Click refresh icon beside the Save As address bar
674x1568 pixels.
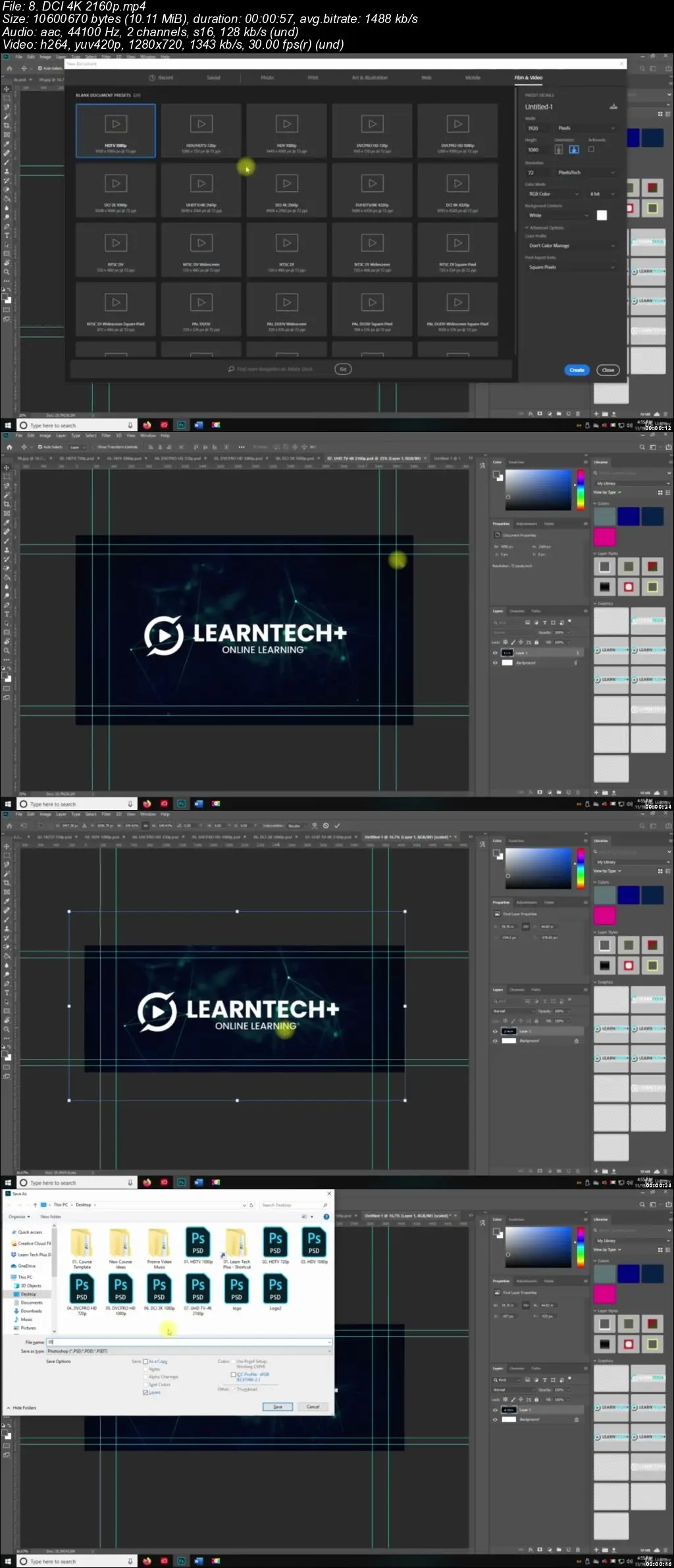[251, 1204]
